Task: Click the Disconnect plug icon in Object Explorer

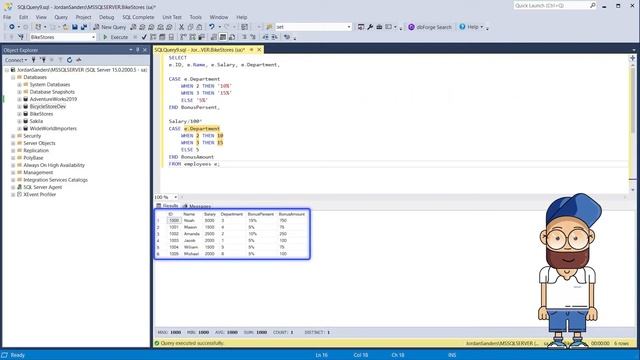Action: tap(43, 60)
